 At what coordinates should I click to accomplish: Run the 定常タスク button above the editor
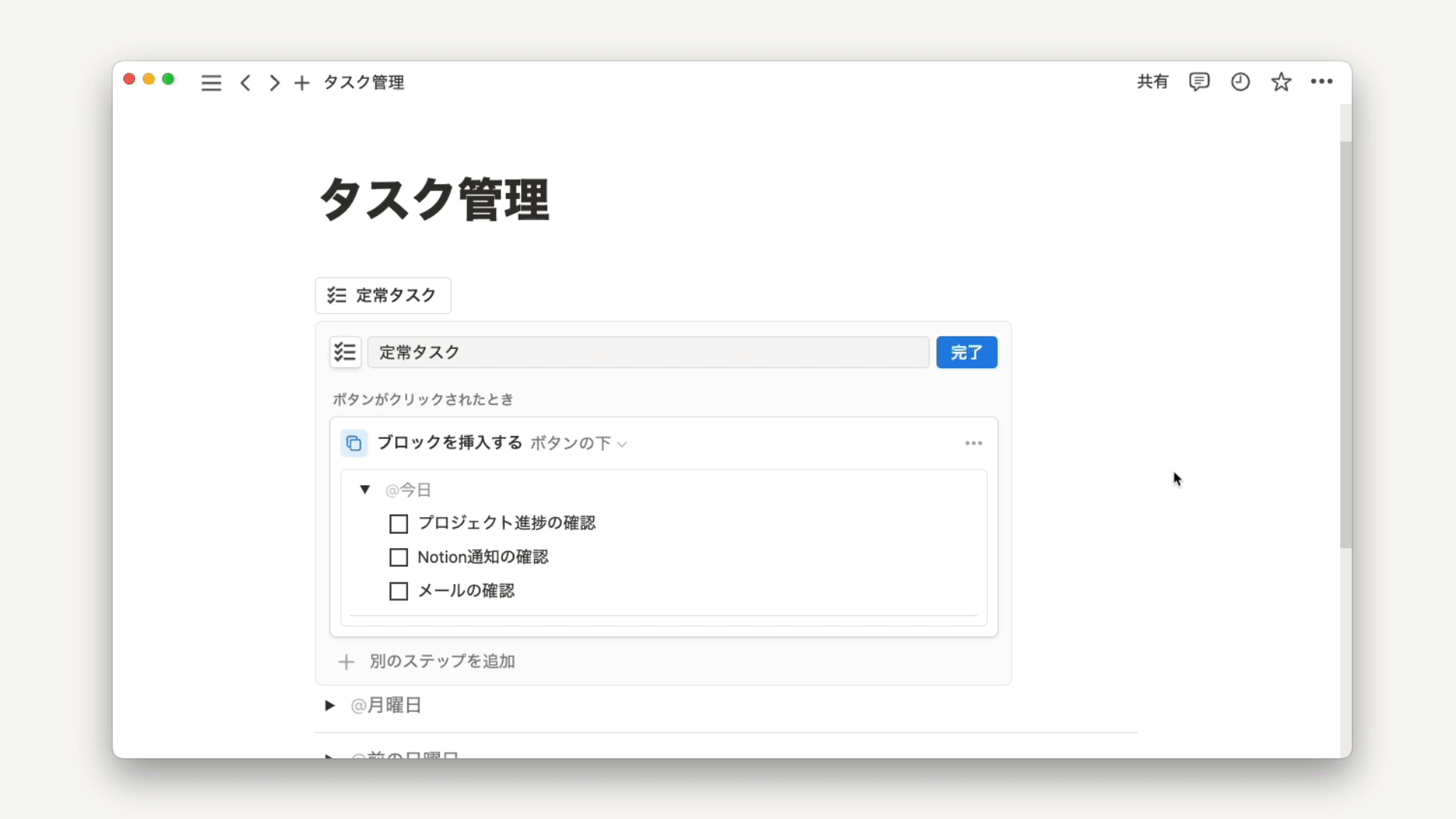click(x=383, y=296)
